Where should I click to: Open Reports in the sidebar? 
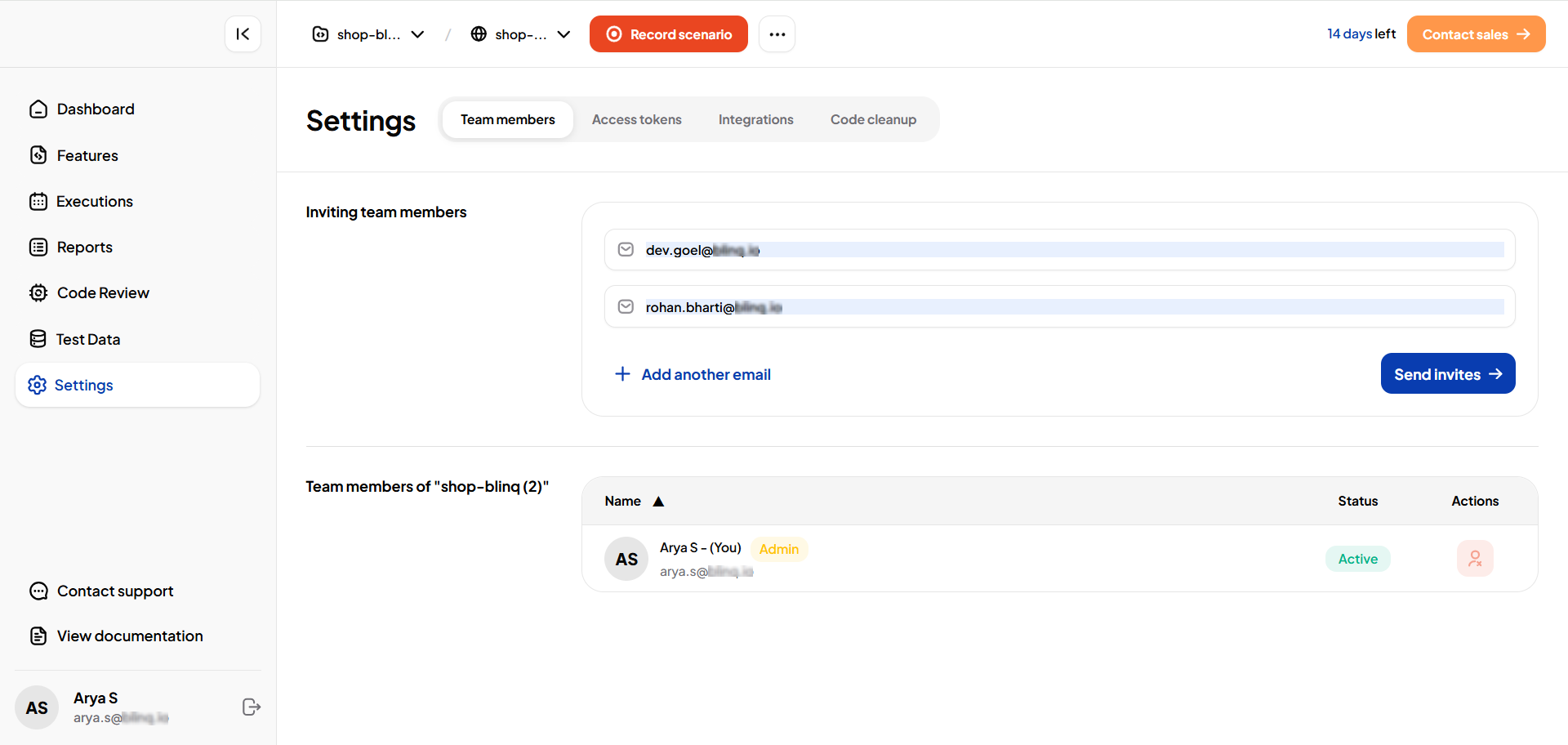[84, 248]
